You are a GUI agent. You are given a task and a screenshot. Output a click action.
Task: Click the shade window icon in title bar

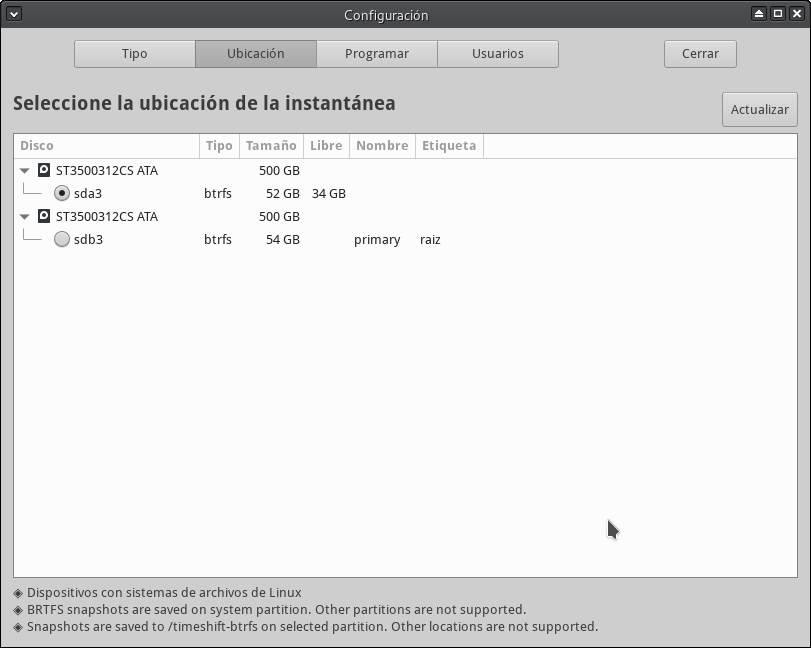click(x=759, y=14)
